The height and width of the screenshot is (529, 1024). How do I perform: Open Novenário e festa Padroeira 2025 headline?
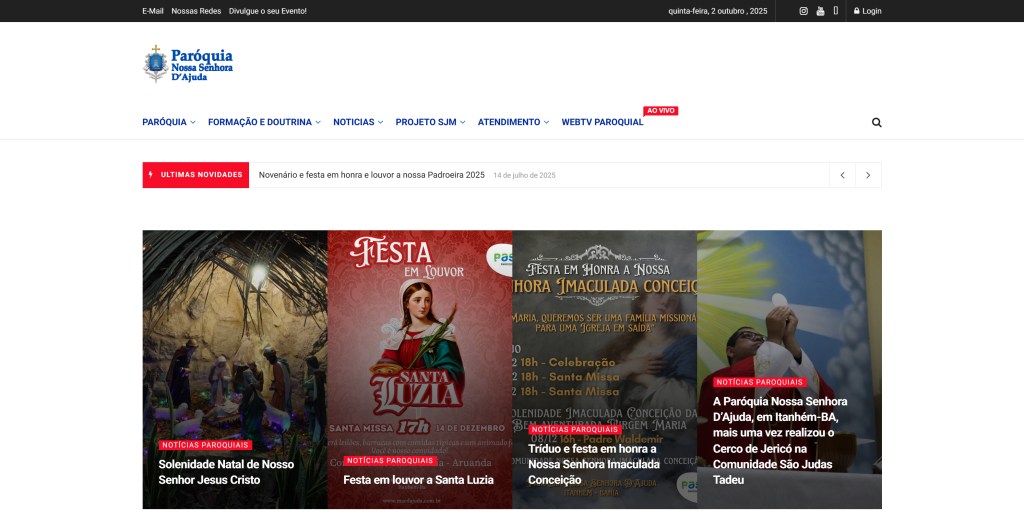(371, 175)
